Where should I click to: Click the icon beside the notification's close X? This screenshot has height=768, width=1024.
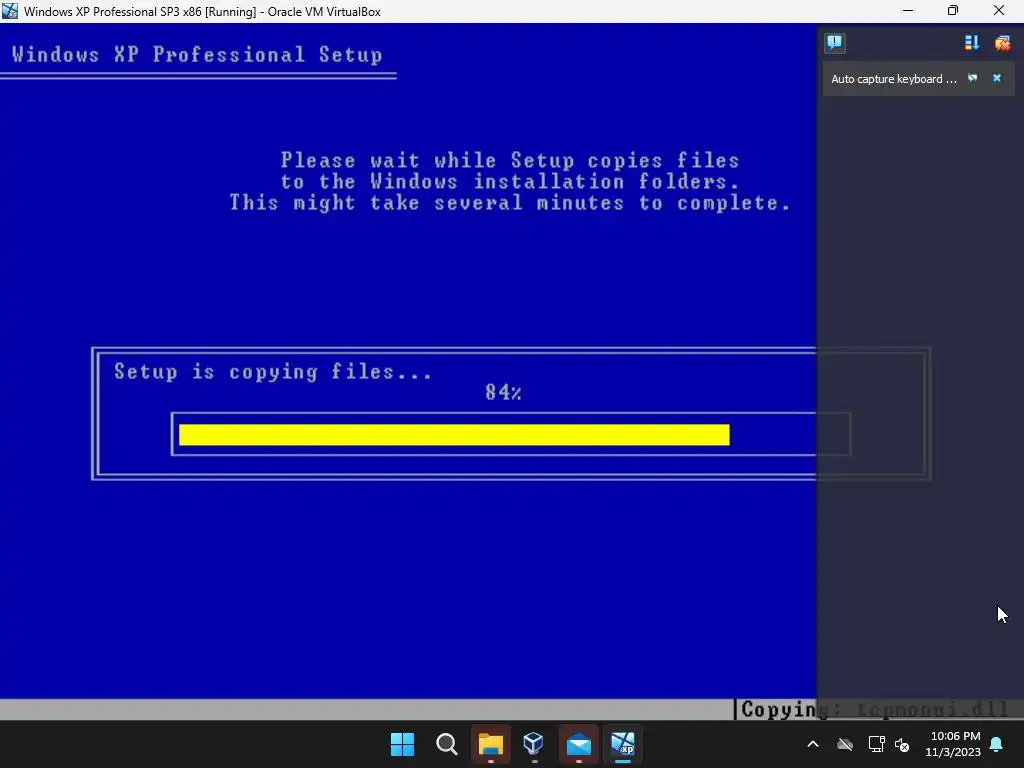[972, 78]
